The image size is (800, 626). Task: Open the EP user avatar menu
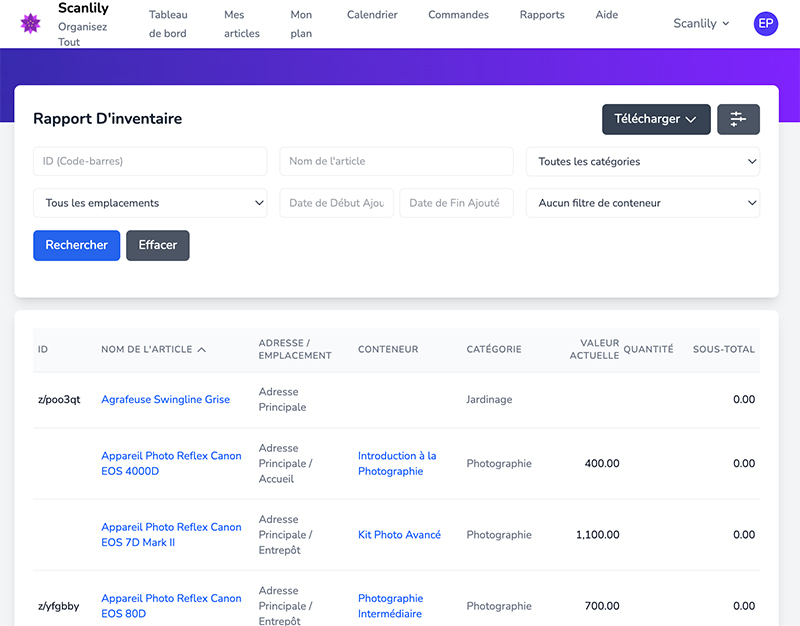[765, 23]
